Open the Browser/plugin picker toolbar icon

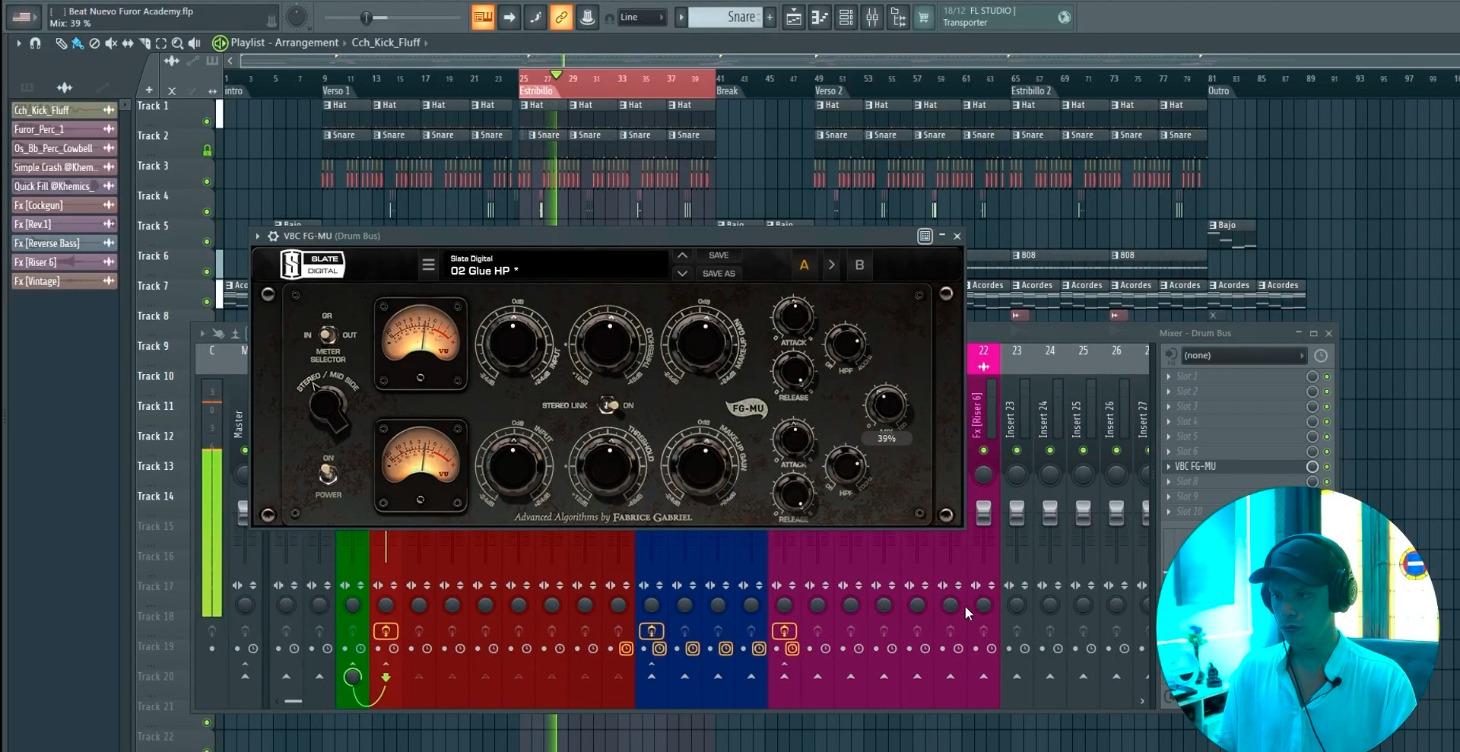[x=898, y=17]
